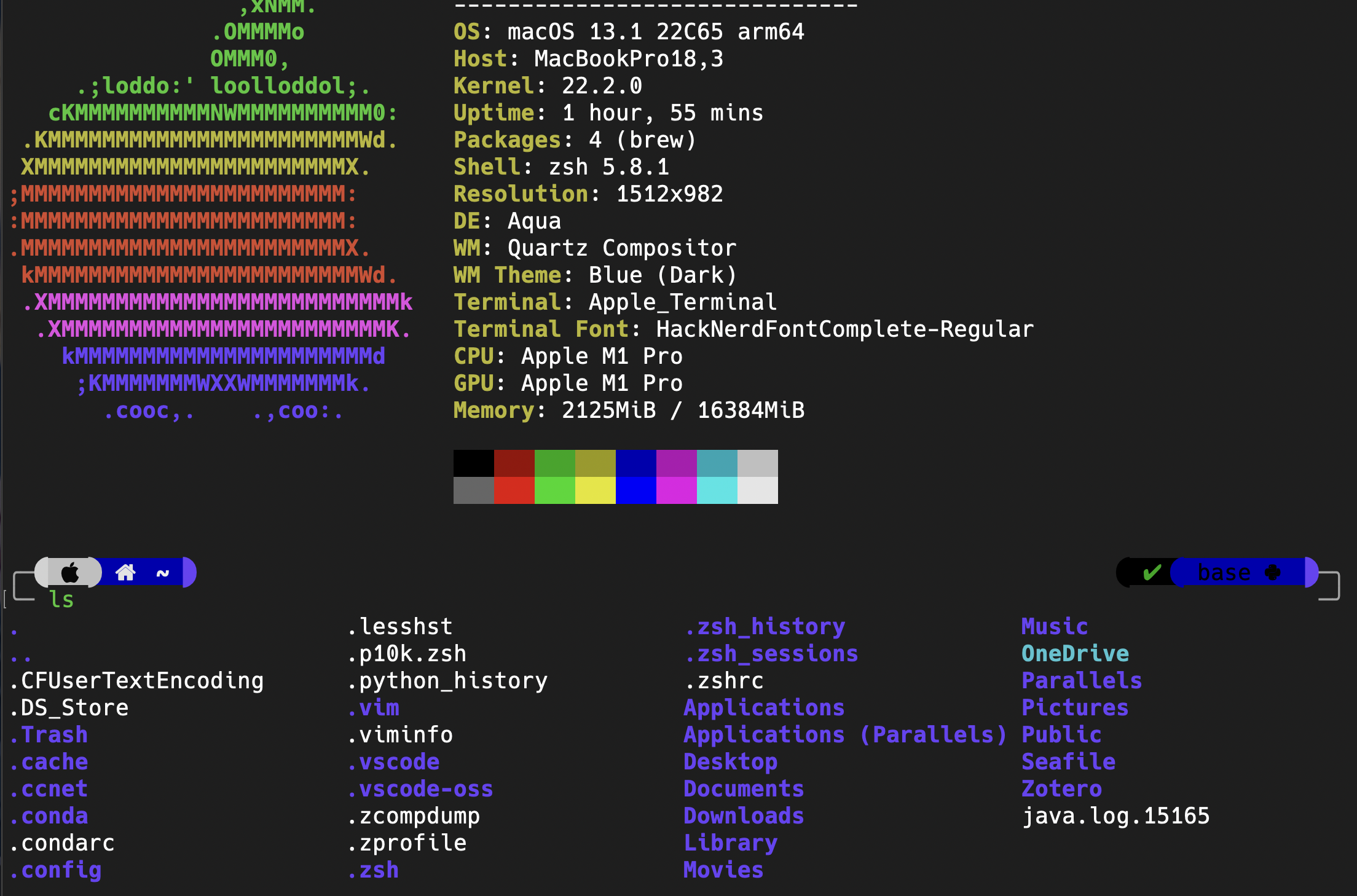Screen dimensions: 1357x896
Task: Click the Python icon beside base
Action: 1273,573
